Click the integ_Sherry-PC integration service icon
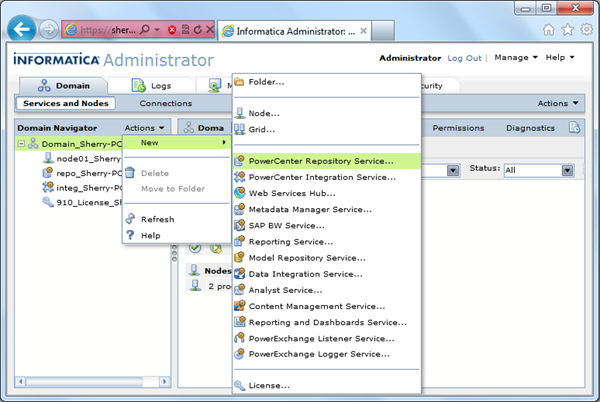 [48, 187]
